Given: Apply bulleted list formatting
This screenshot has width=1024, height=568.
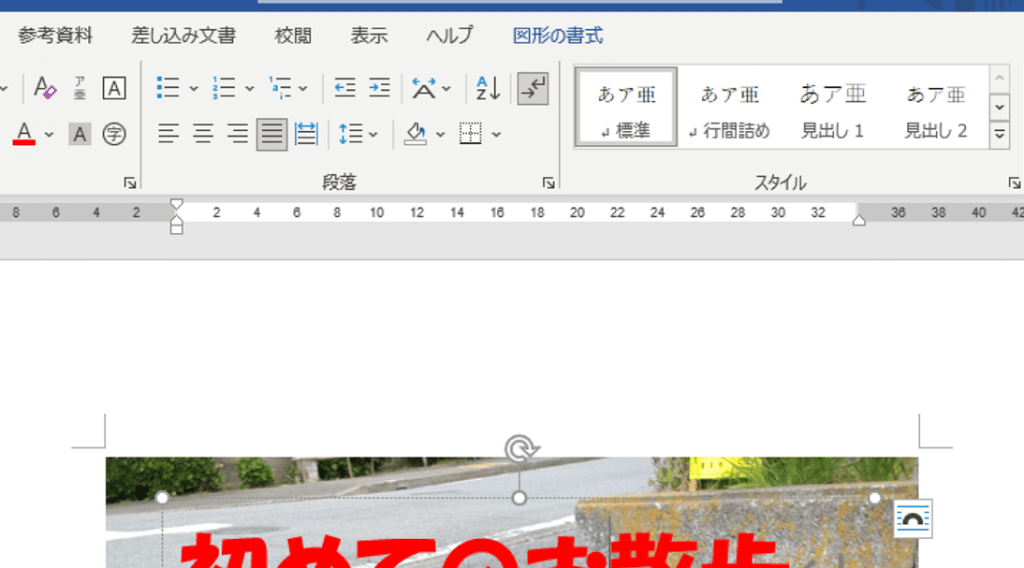Looking at the screenshot, I should (168, 88).
